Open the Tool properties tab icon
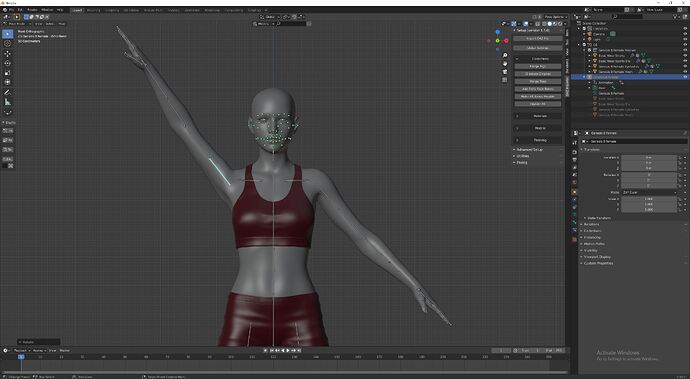This screenshot has width=690, height=379. coord(574,143)
